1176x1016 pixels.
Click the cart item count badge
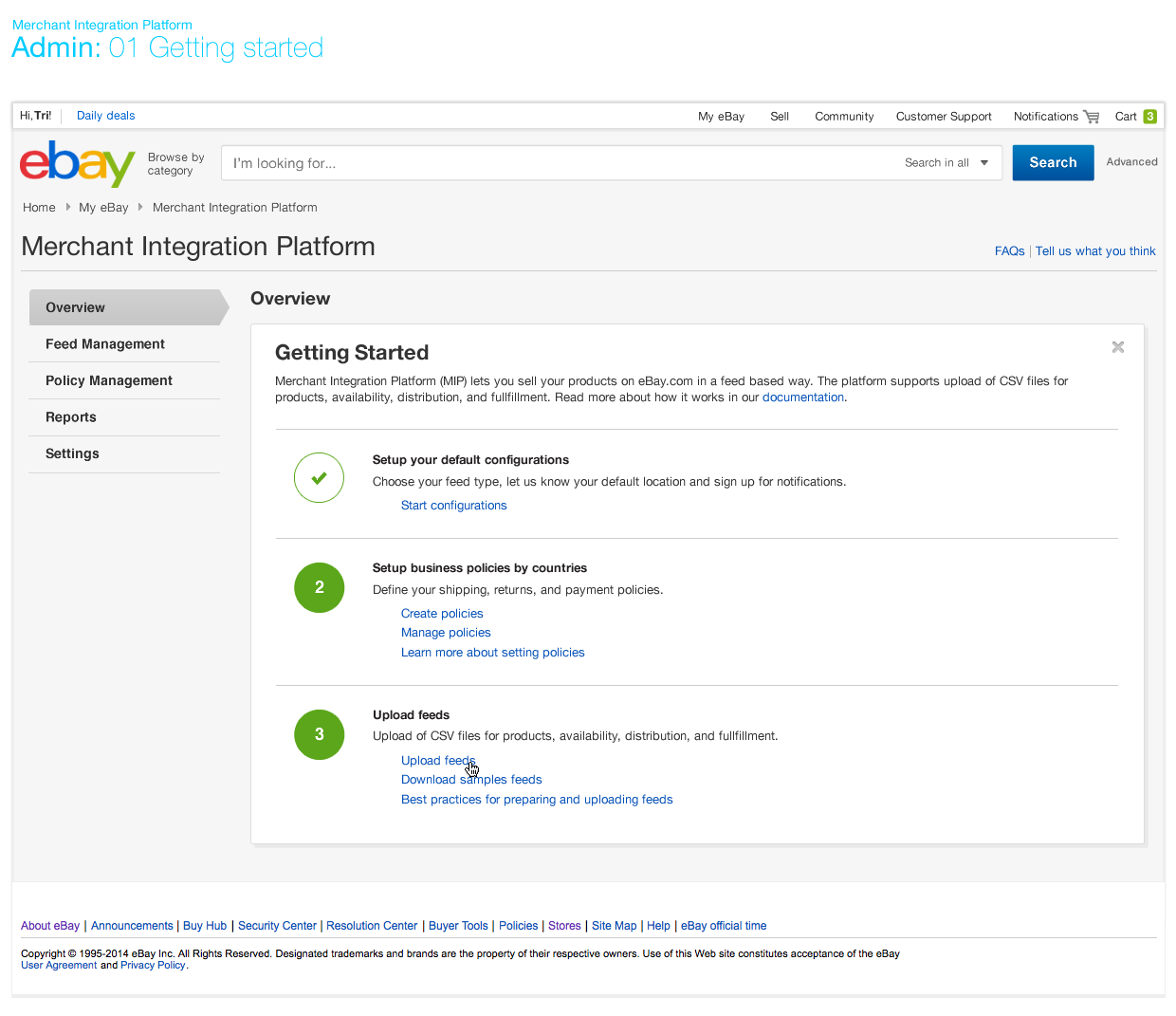point(1149,117)
